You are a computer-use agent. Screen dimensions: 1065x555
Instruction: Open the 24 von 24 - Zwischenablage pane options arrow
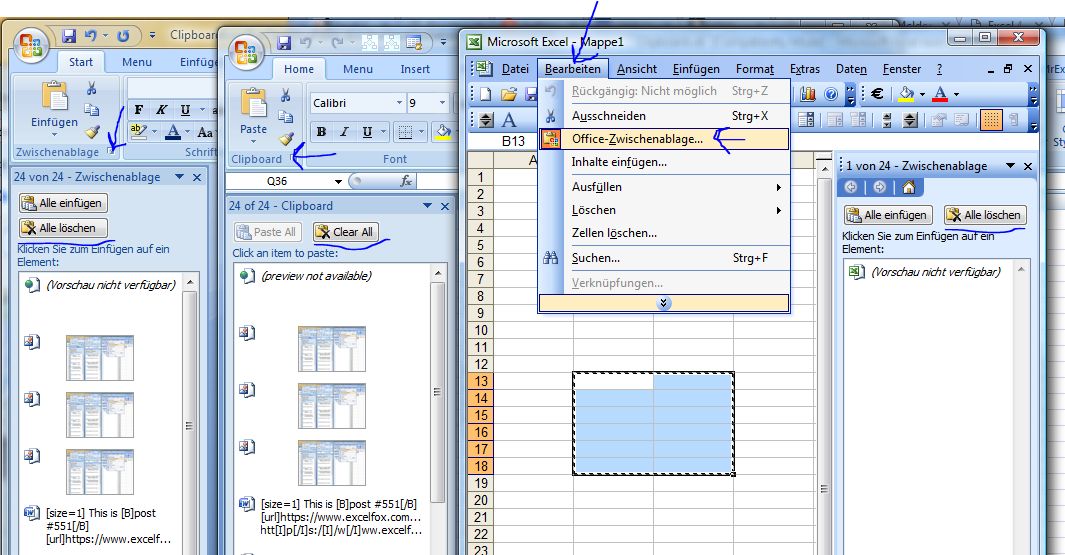pyautogui.click(x=179, y=177)
